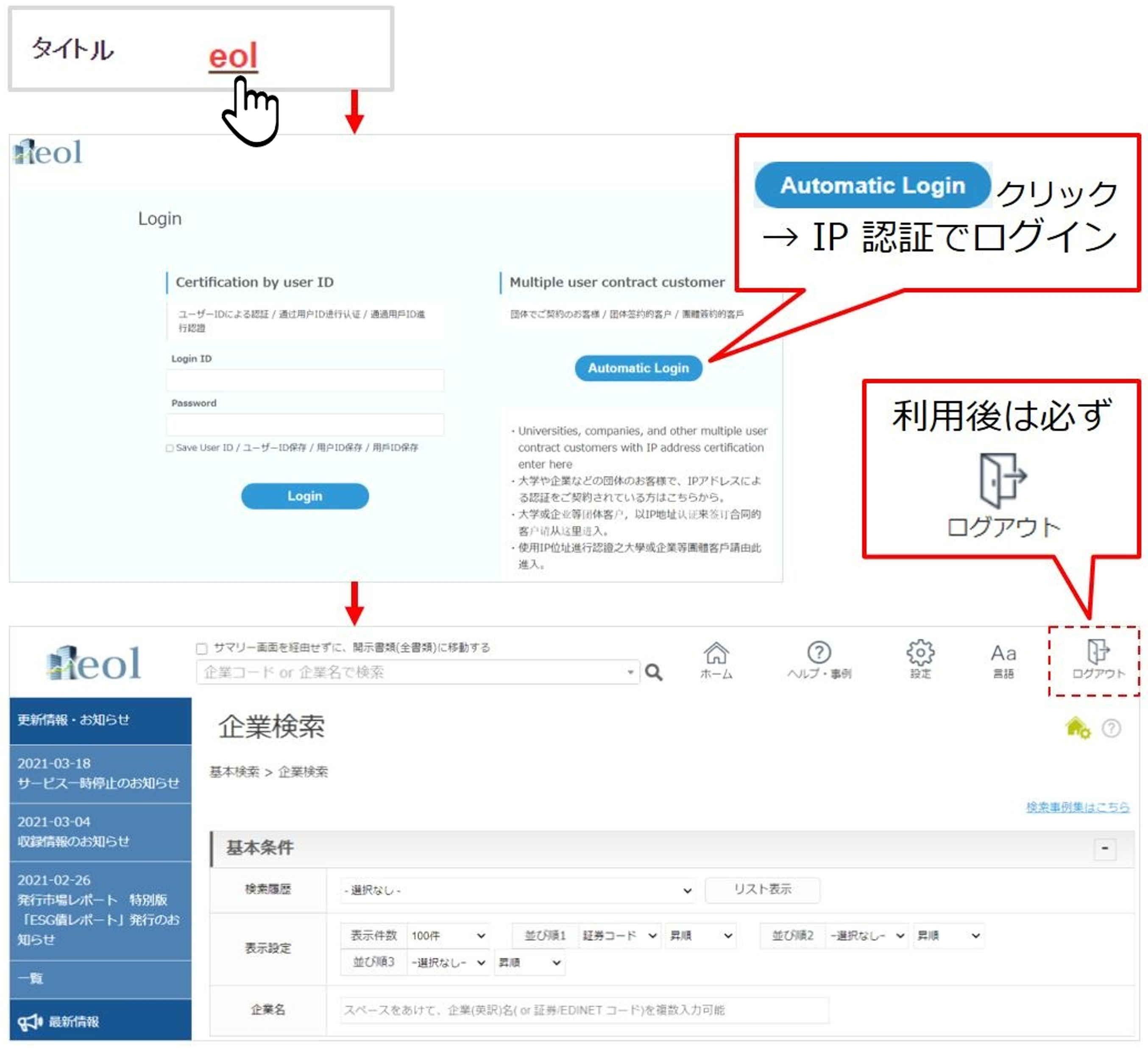Check the Save User ID checkbox

tap(170, 448)
